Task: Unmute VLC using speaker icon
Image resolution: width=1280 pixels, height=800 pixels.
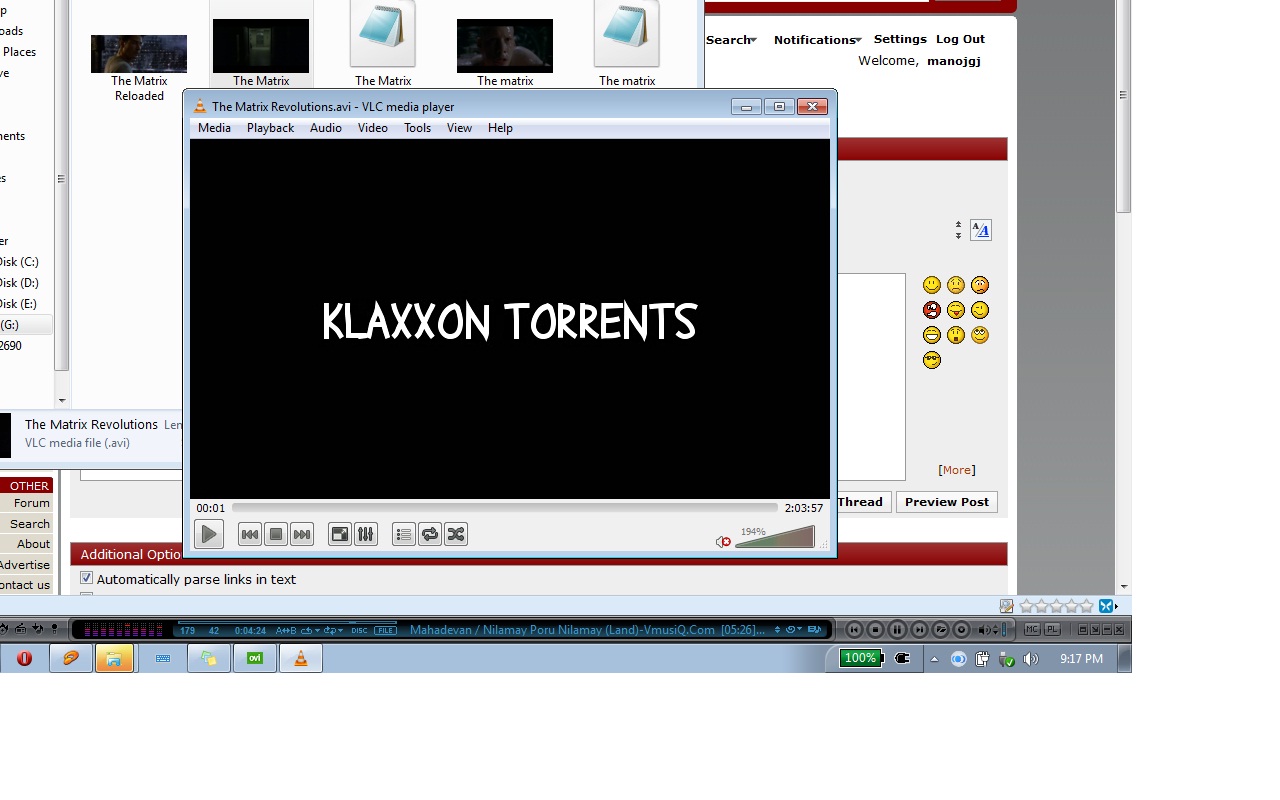Action: pos(723,542)
